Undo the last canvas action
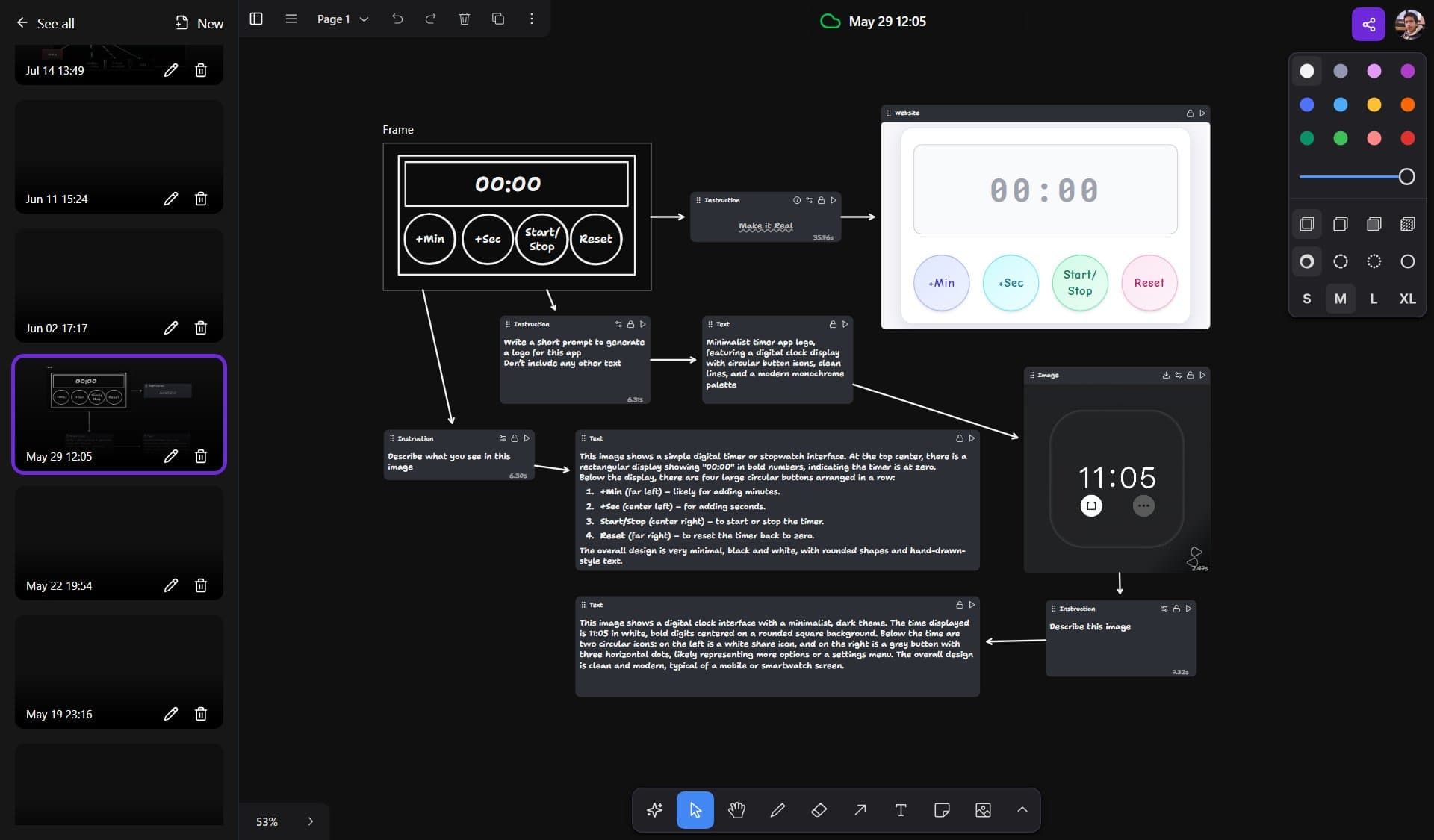Screen dimensions: 1434x840 (x=397, y=19)
